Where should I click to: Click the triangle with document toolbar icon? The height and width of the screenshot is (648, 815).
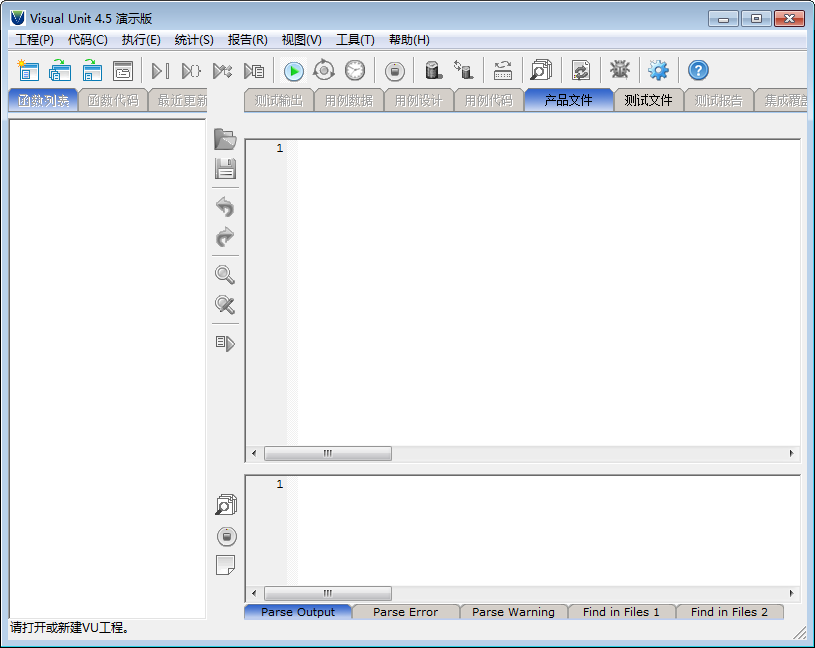(x=254, y=71)
